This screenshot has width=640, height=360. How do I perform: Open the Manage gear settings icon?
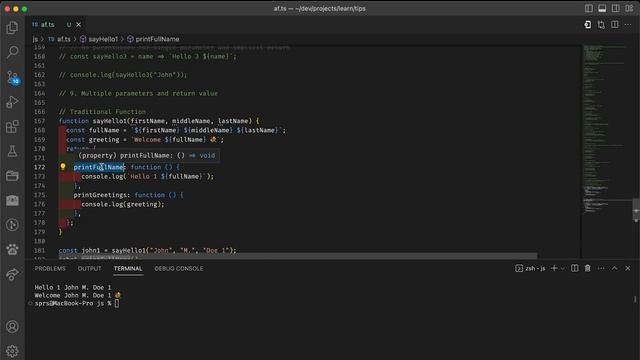pos(12,351)
